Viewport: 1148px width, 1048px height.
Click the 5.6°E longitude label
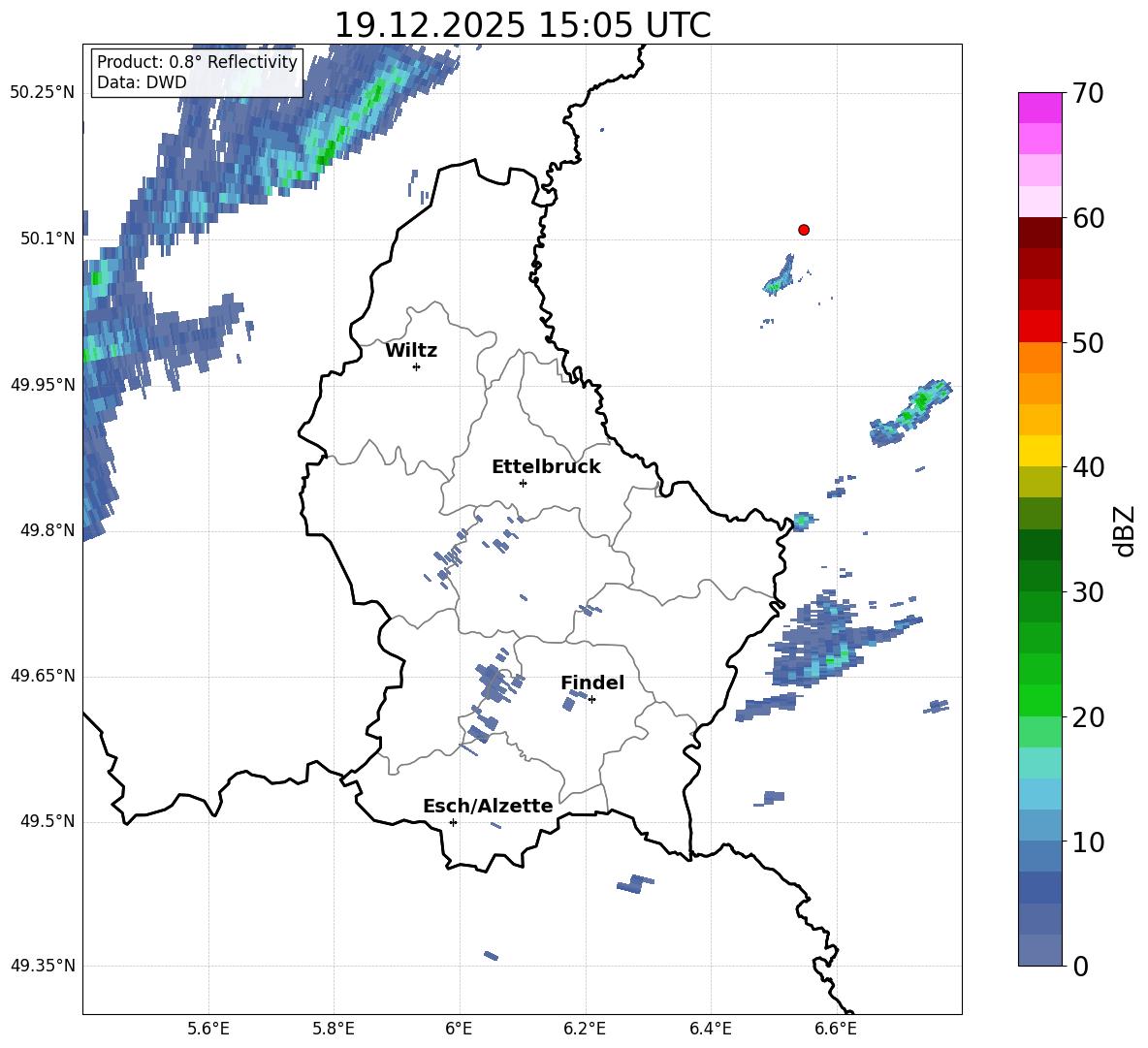[x=208, y=1029]
